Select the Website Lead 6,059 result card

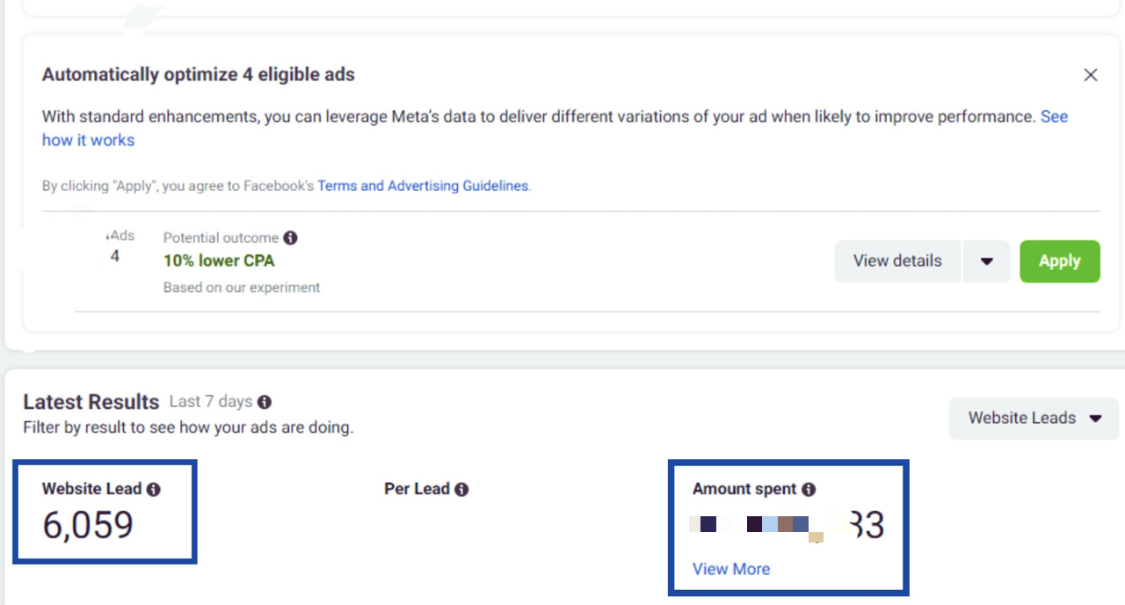click(105, 512)
